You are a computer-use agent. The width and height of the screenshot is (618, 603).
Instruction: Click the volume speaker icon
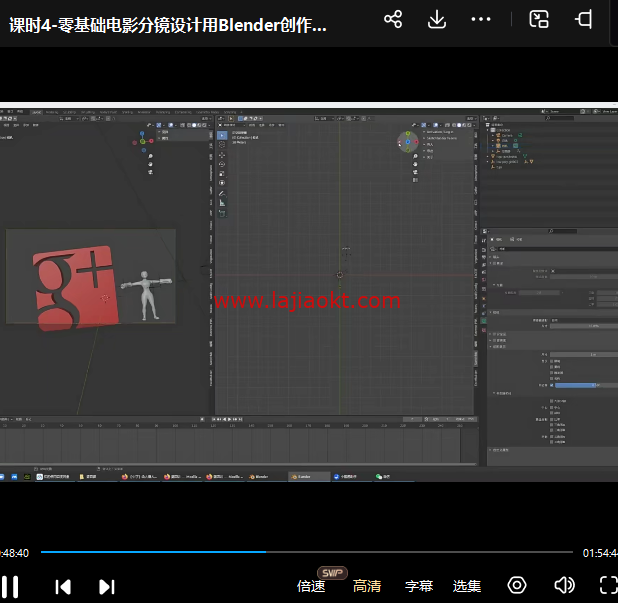coord(564,585)
